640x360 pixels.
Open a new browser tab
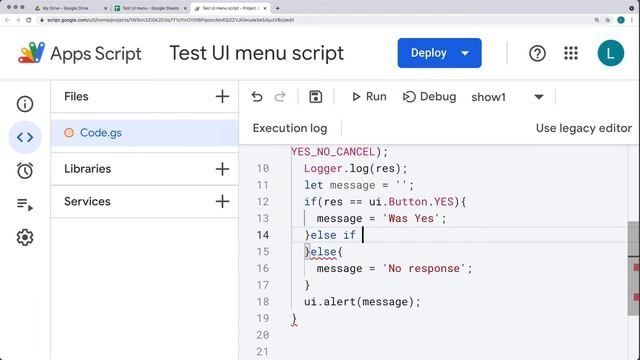pyautogui.click(x=278, y=8)
